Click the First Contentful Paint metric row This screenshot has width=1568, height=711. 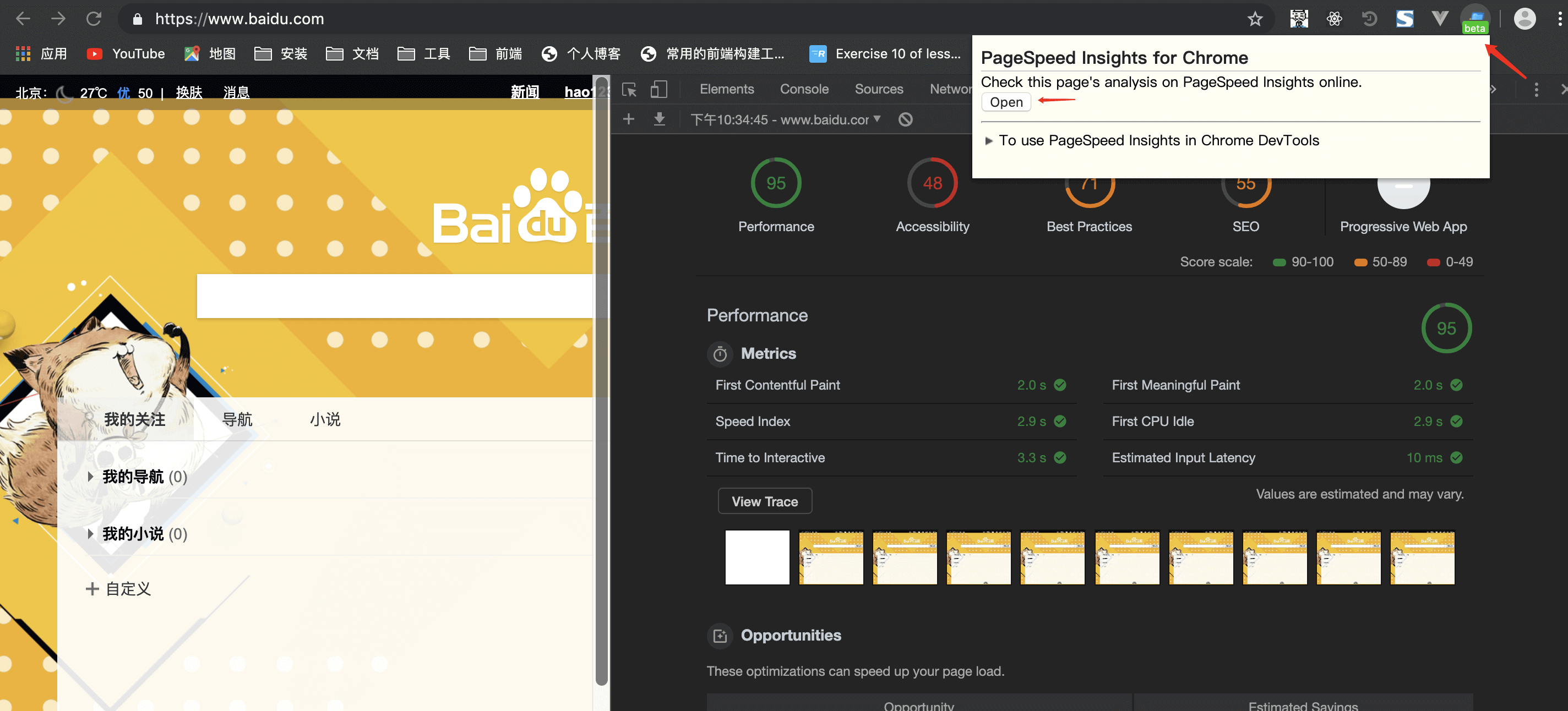891,385
